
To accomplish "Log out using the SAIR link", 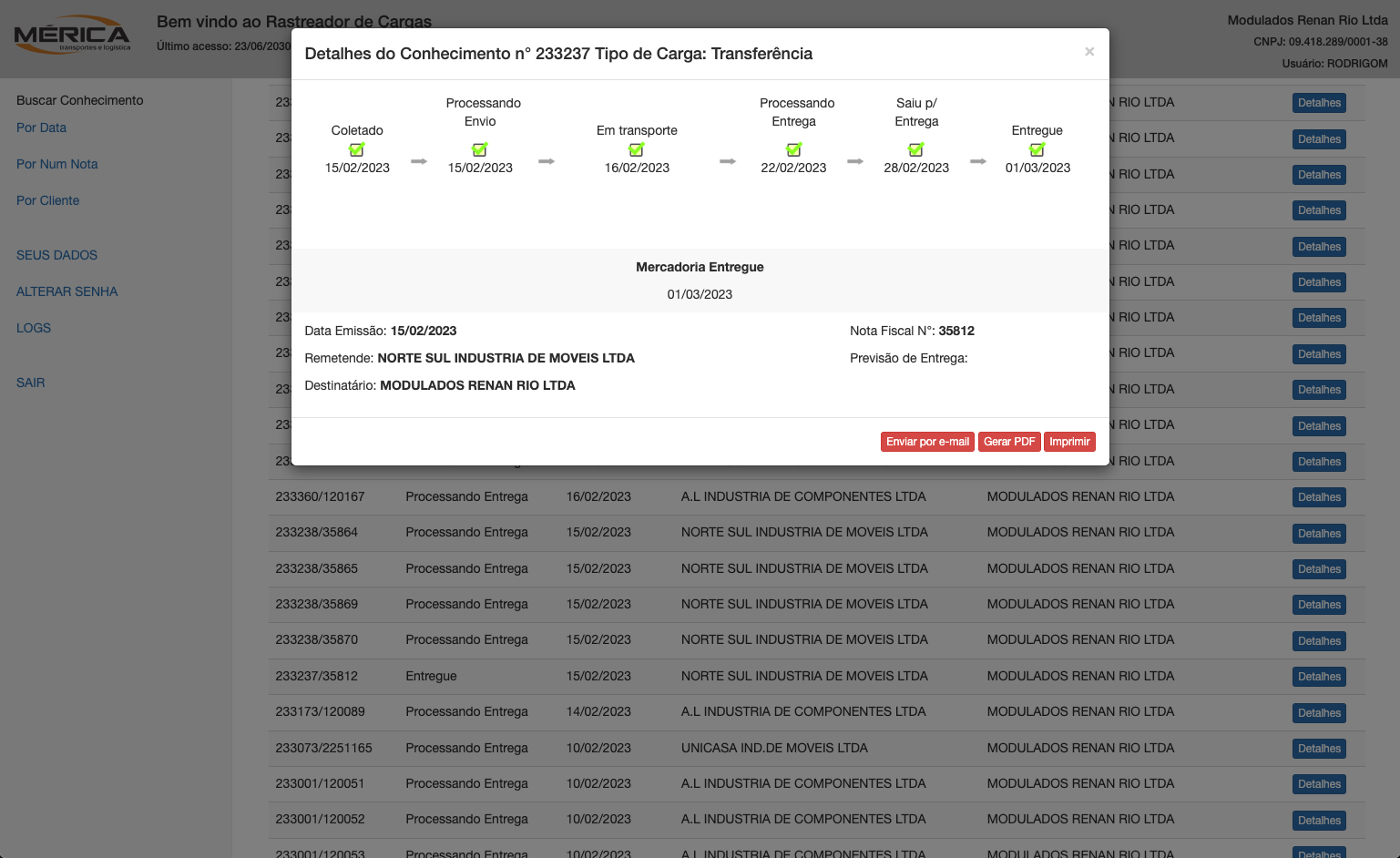I will pyautogui.click(x=30, y=383).
